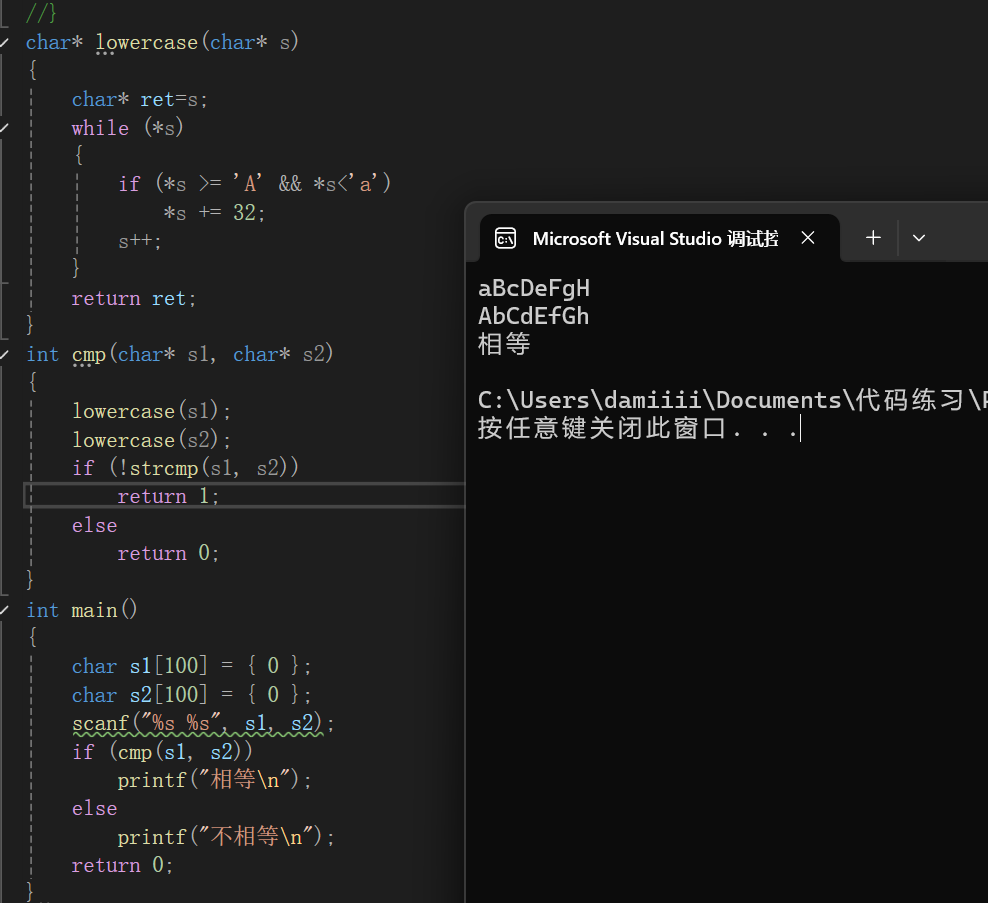988x903 pixels.
Task: Collapse the while loop fold arrow
Action: (x=5, y=127)
